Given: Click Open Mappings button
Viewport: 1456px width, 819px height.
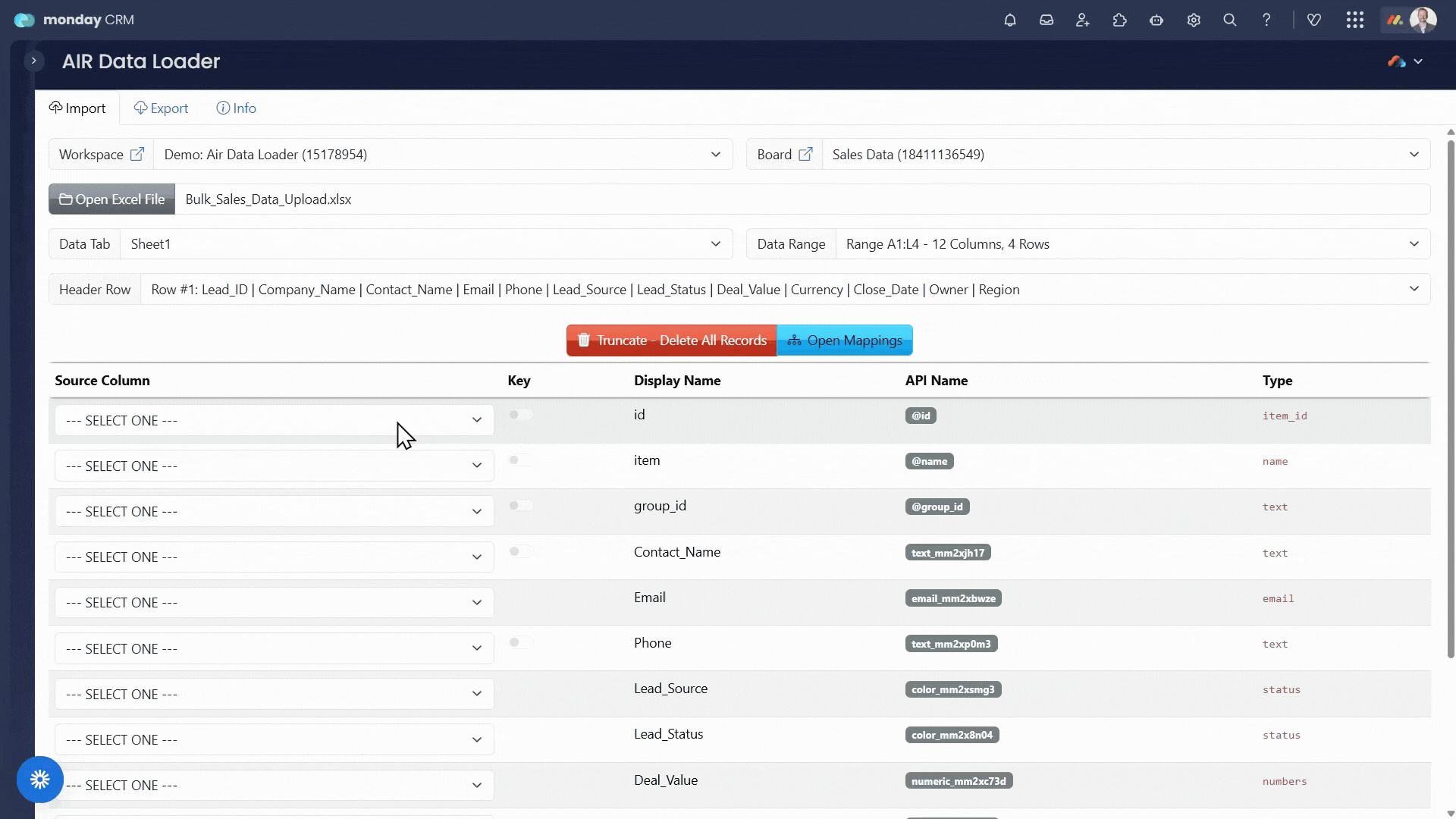Looking at the screenshot, I should pyautogui.click(x=845, y=340).
